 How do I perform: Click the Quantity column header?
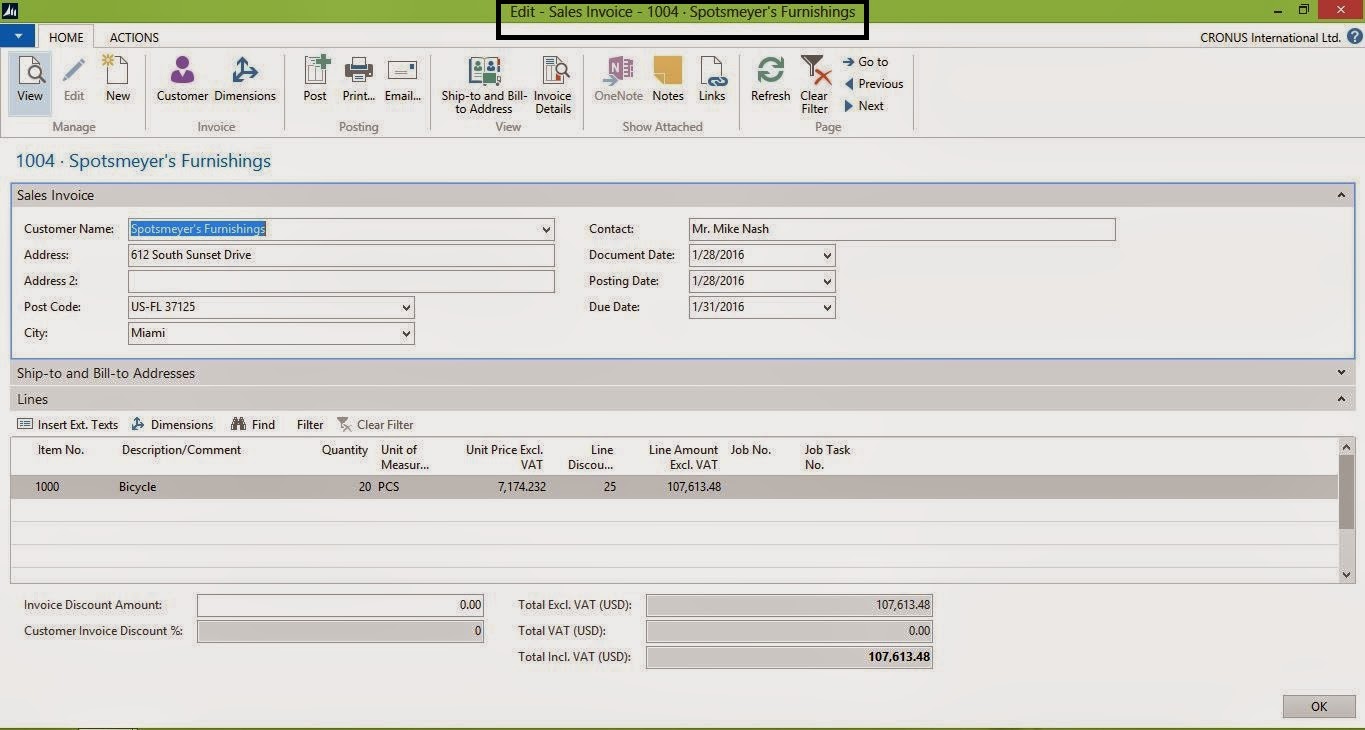pyautogui.click(x=345, y=450)
